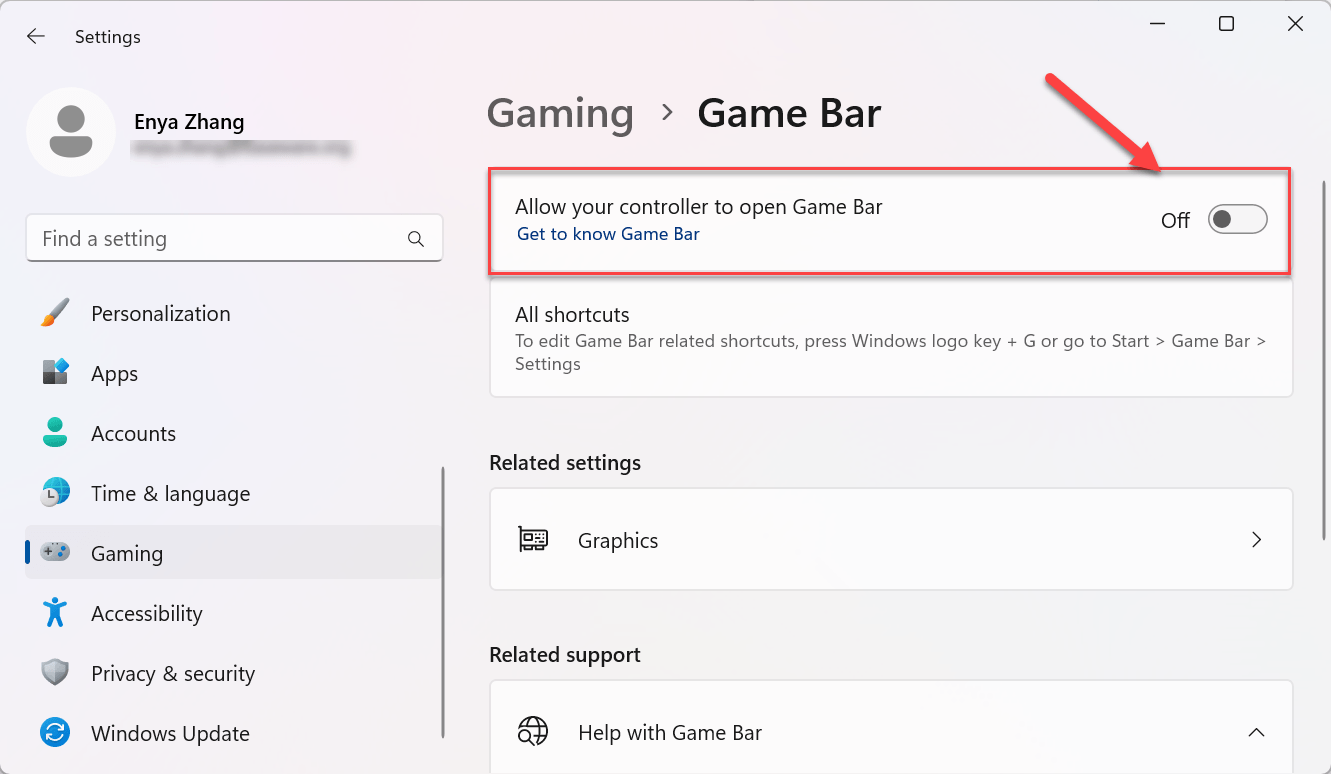Click the Help with Game Bar globe icon
The width and height of the screenshot is (1331, 774).
[533, 732]
